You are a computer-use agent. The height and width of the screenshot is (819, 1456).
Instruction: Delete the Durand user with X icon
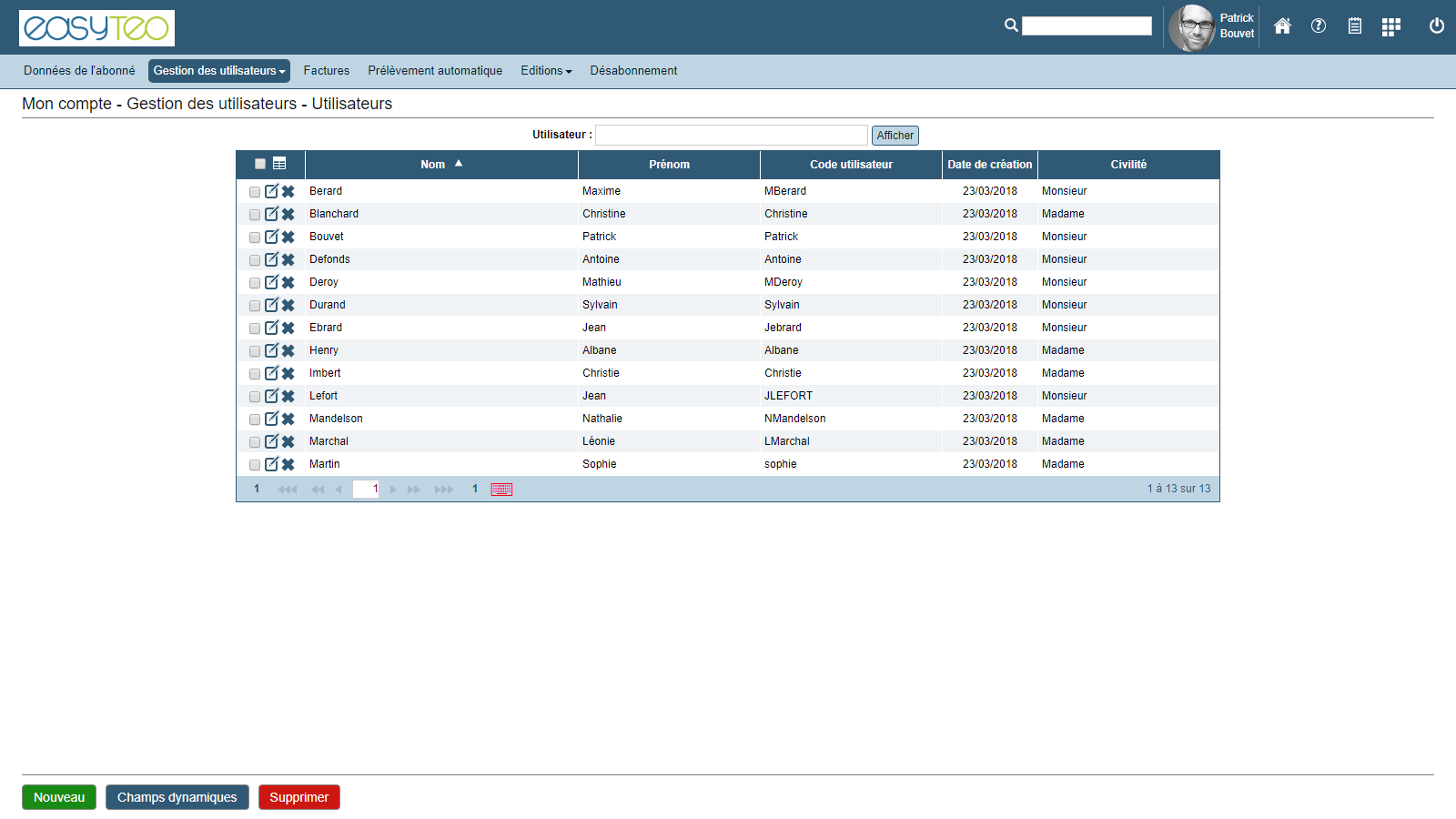pos(288,305)
